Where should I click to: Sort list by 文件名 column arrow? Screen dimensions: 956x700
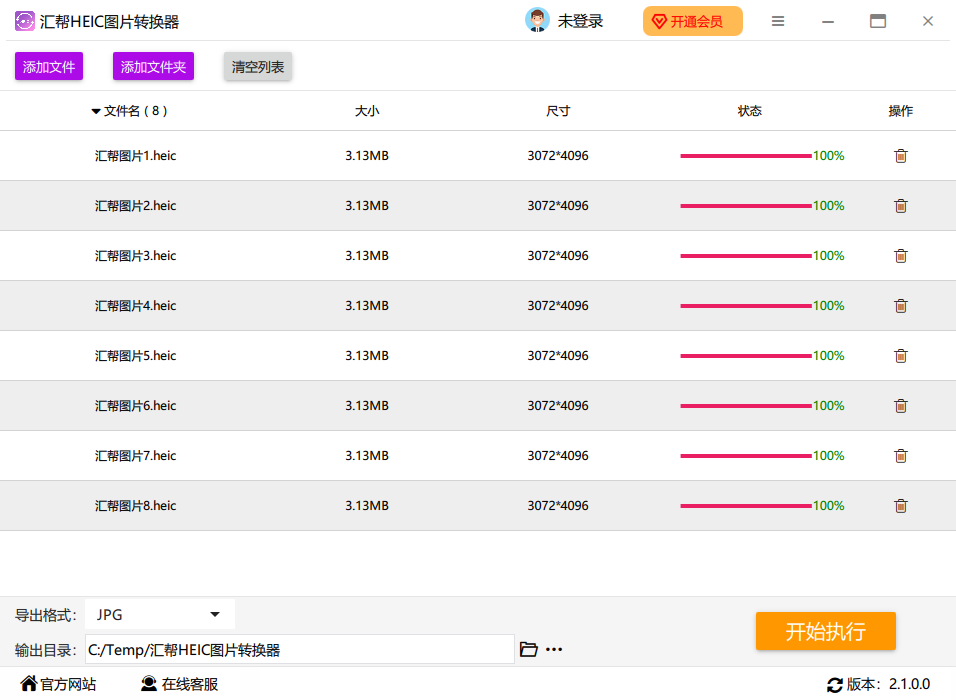pyautogui.click(x=96, y=112)
